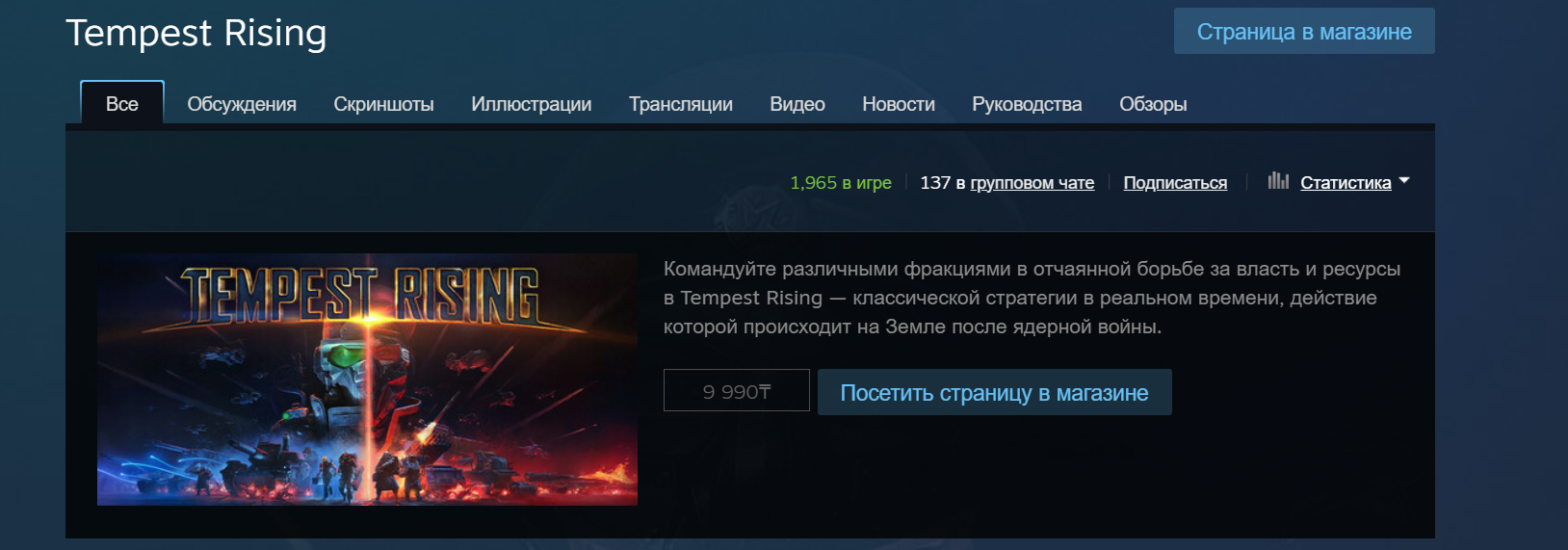The height and width of the screenshot is (550, 1568).
Task: Click the Tempest Rising page title
Action: (x=196, y=33)
